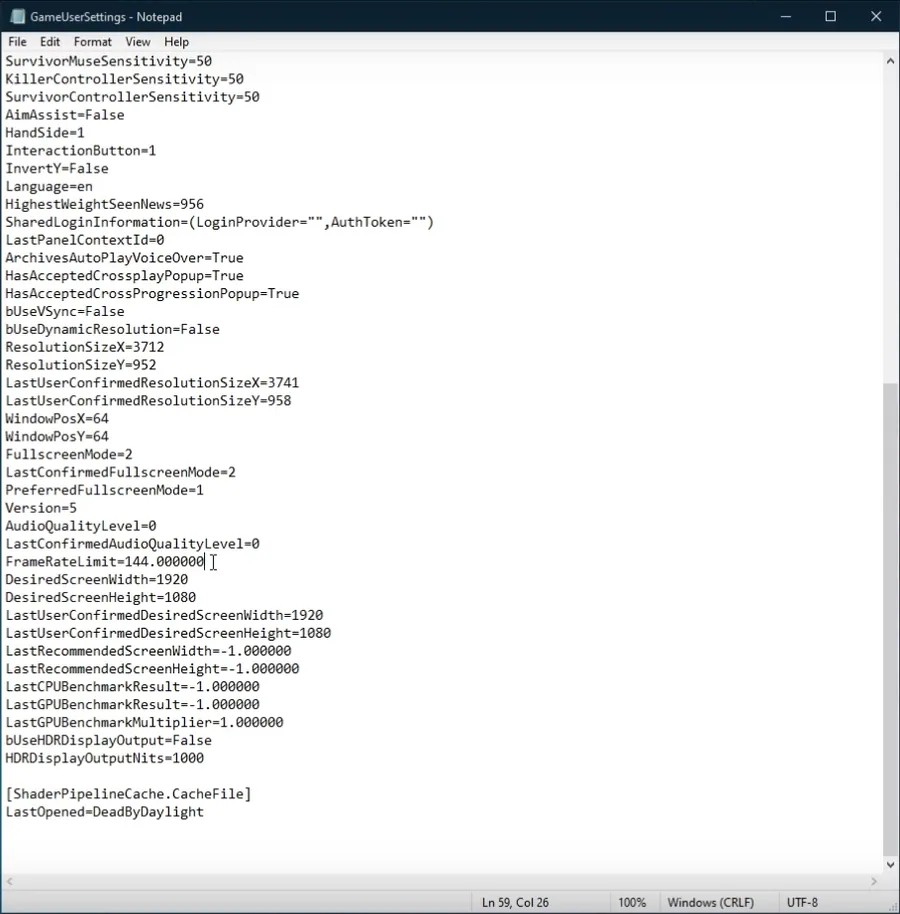The image size is (900, 914).
Task: Open the Help menu
Action: tap(176, 42)
